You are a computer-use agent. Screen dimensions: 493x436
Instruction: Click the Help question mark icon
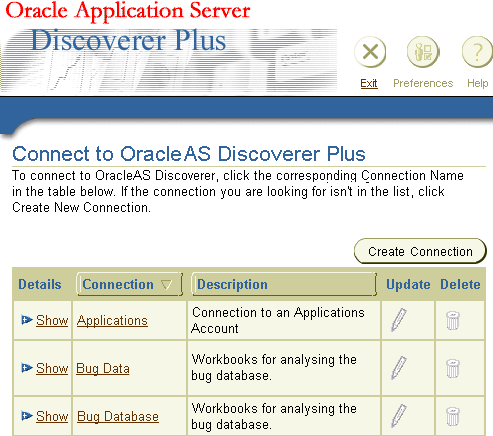coord(477,52)
